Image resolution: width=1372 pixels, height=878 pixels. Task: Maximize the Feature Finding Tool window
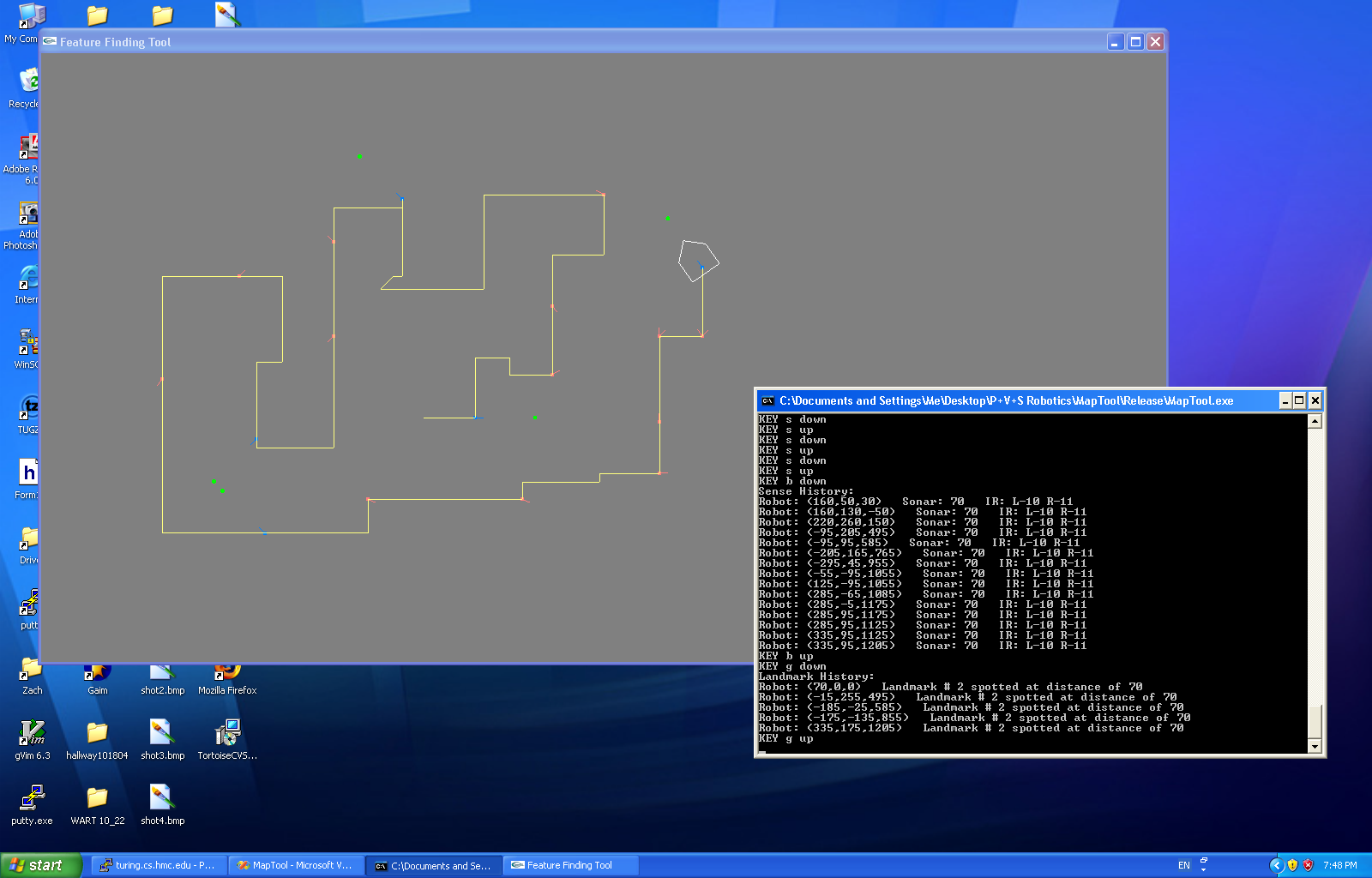point(1135,42)
